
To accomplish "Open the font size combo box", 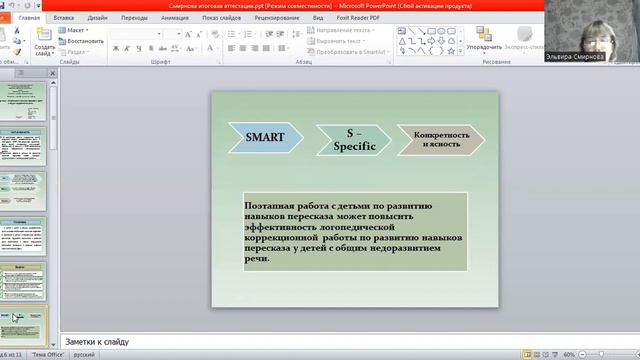I will point(172,34).
